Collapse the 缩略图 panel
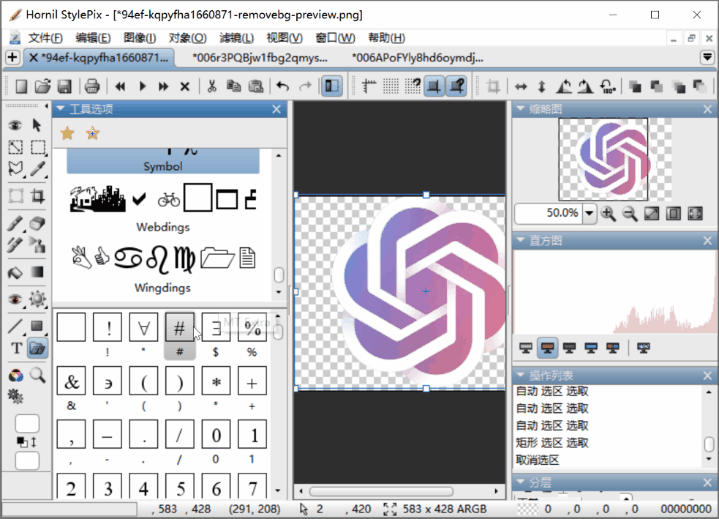719x519 pixels. pos(520,109)
